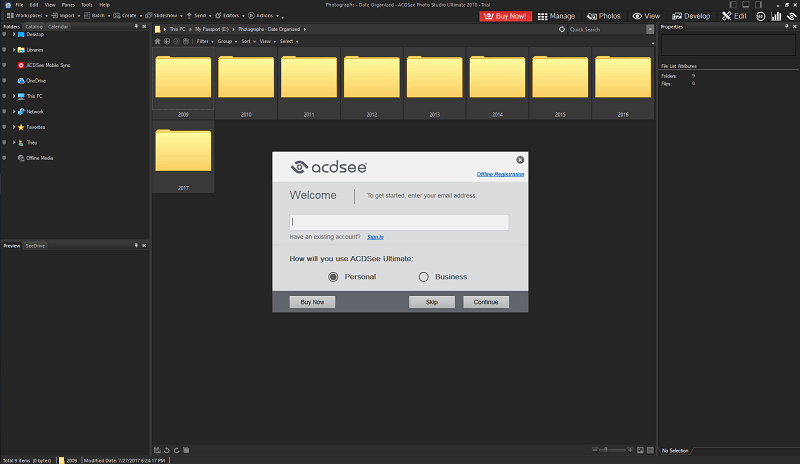Image resolution: width=800 pixels, height=464 pixels.
Task: Click the Buy Now button in dialog
Action: pyautogui.click(x=312, y=302)
